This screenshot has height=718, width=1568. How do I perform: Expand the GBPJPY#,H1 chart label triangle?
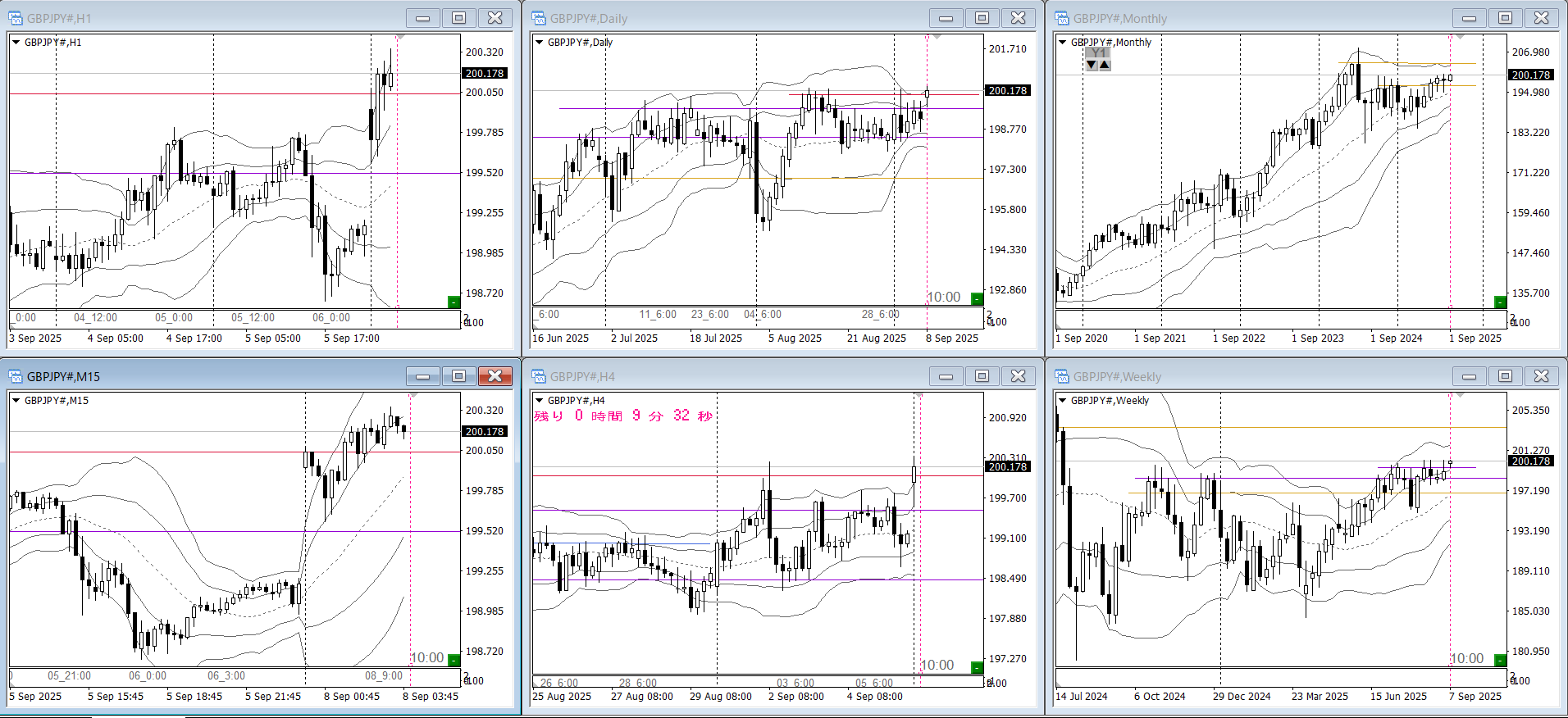pos(16,42)
